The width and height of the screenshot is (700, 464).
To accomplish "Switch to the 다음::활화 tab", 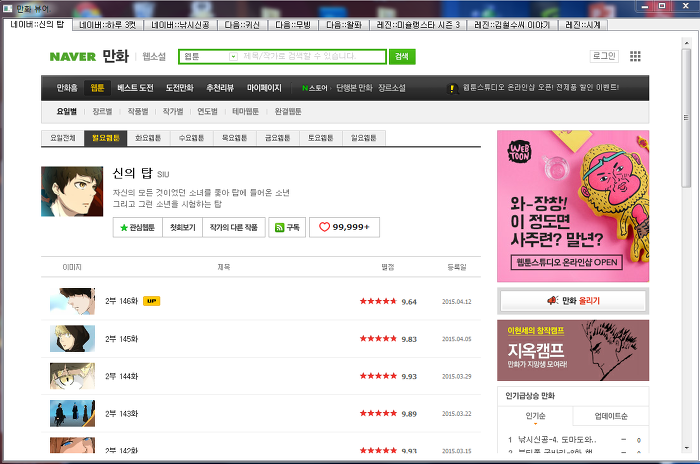I will (344, 25).
